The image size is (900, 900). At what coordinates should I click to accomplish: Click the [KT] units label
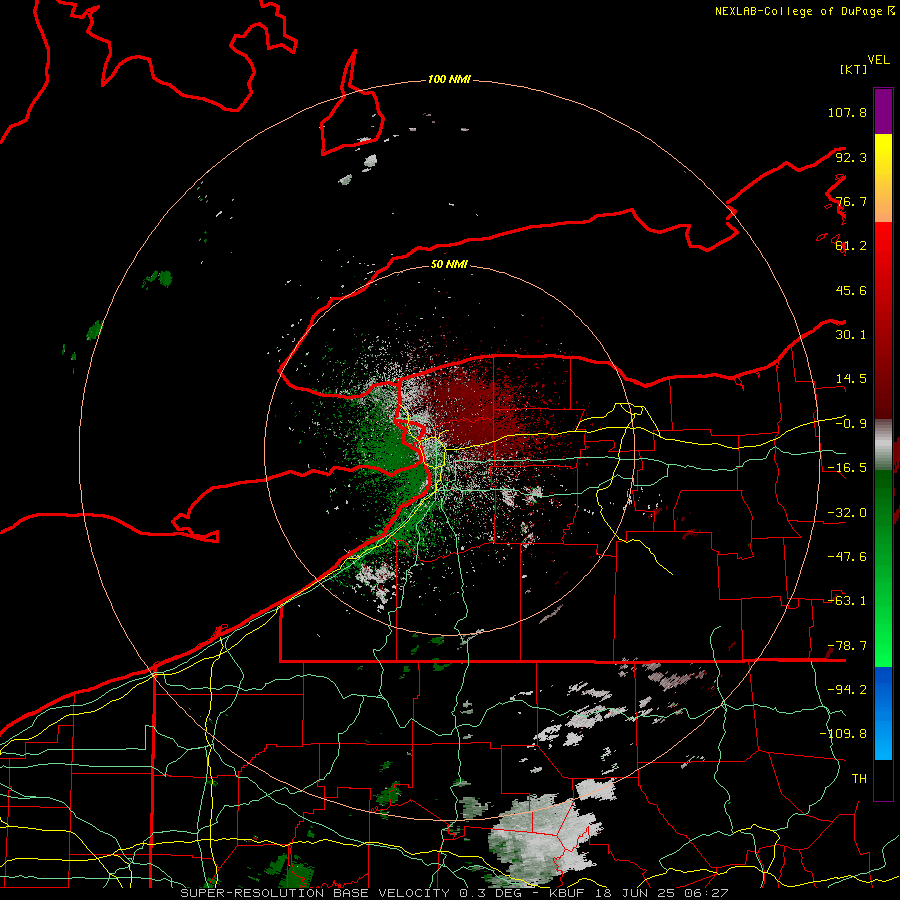point(853,69)
